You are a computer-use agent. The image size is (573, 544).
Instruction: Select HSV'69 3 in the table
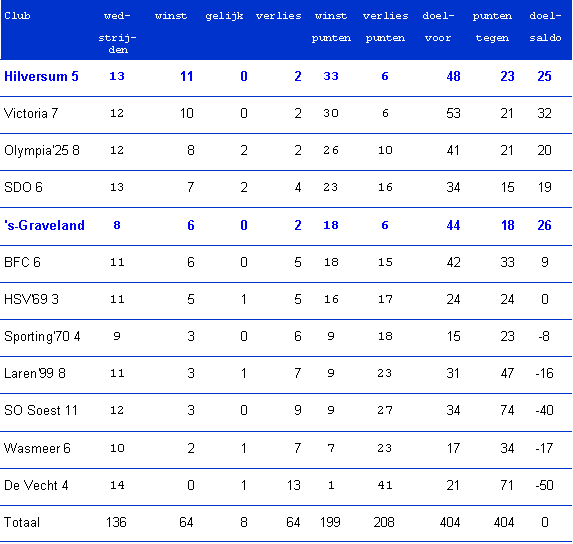pyautogui.click(x=31, y=299)
